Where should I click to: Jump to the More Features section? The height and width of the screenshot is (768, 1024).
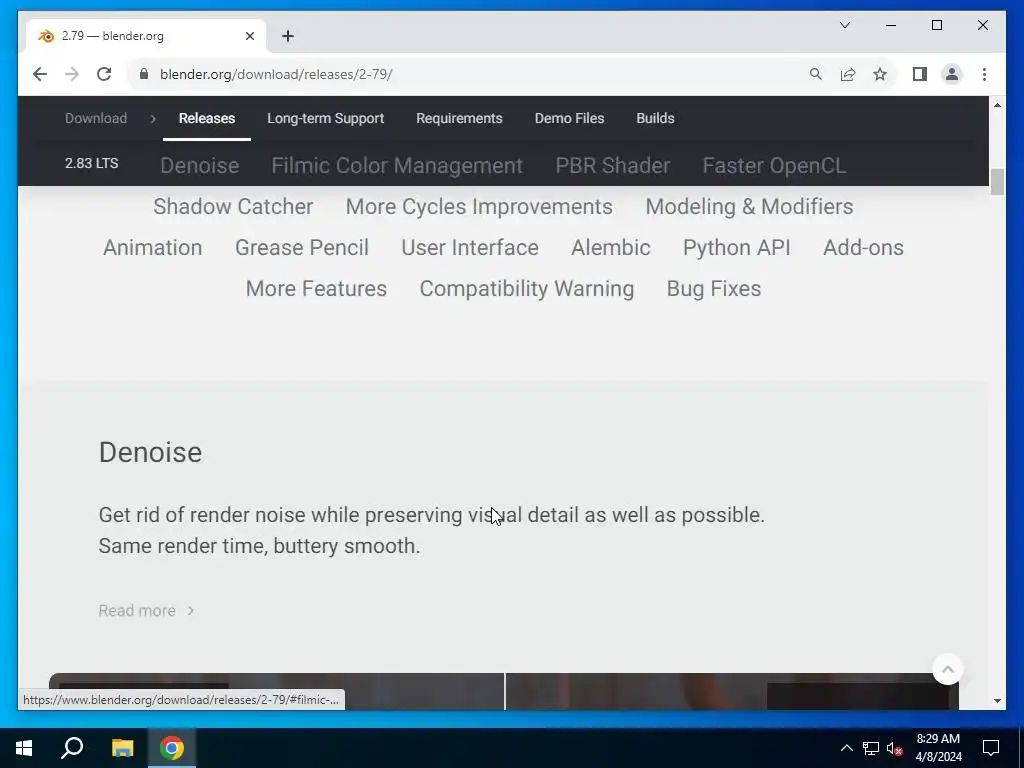coord(316,289)
